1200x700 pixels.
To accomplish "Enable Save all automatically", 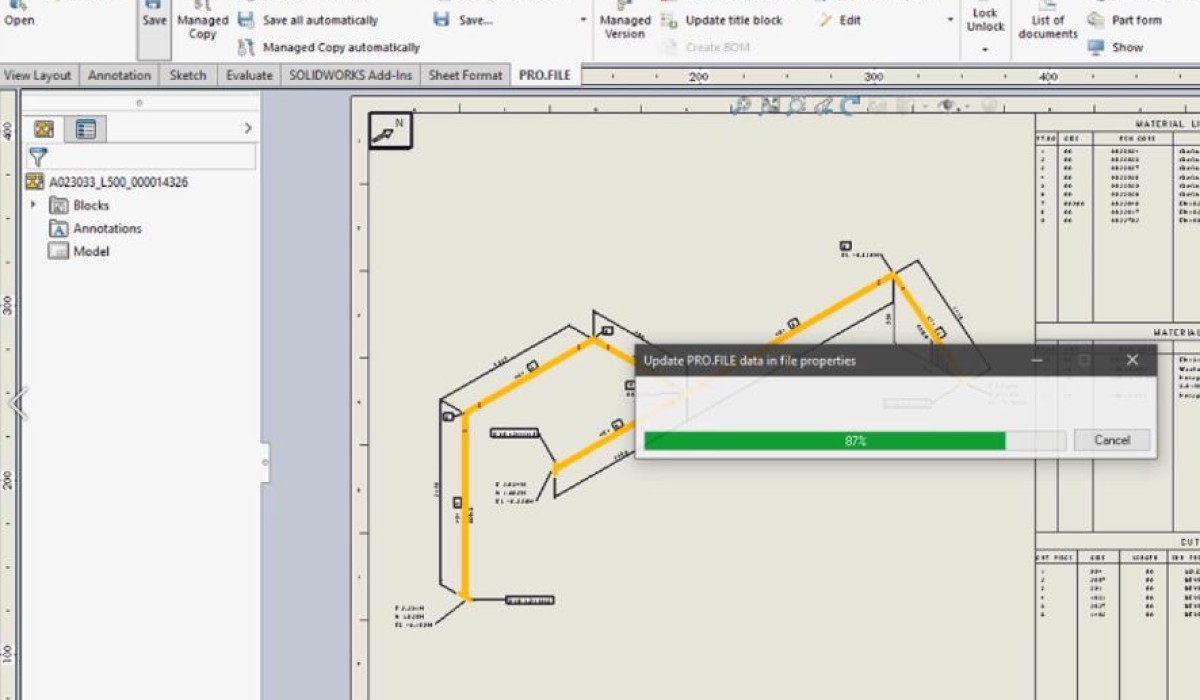I will (319, 20).
